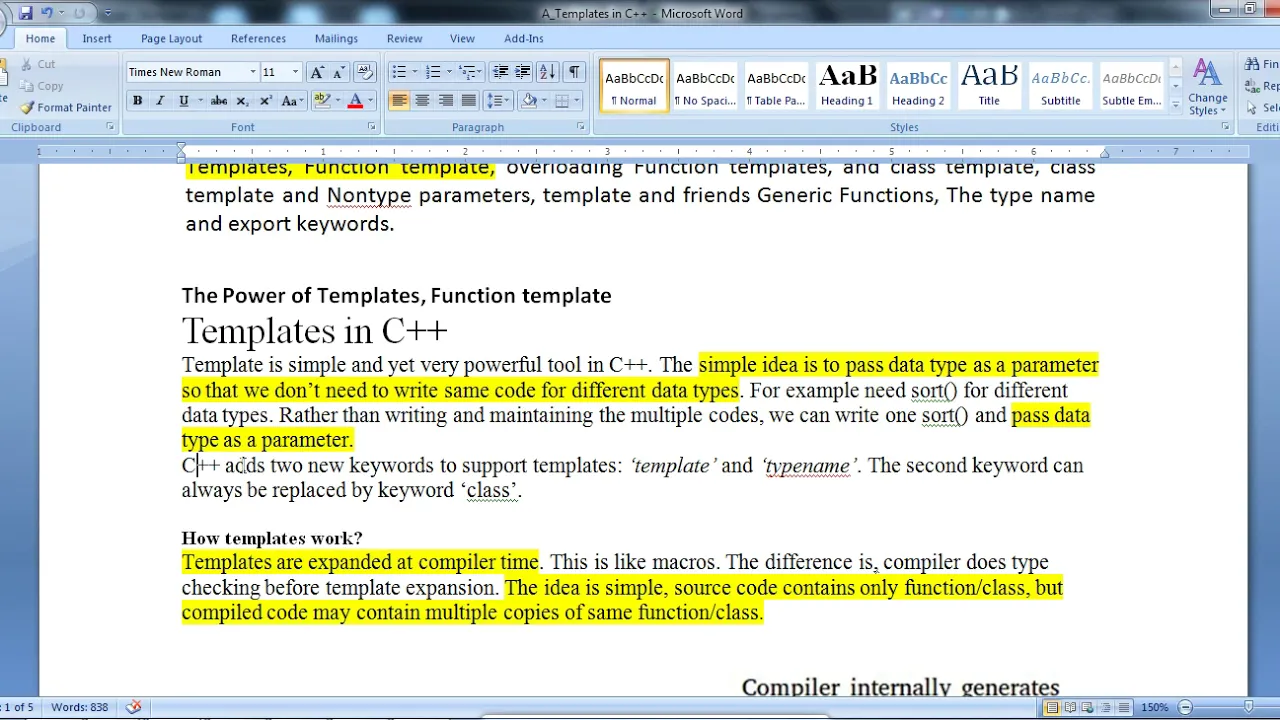Open the font size dropdown
The height and width of the screenshot is (720, 1280).
[295, 72]
